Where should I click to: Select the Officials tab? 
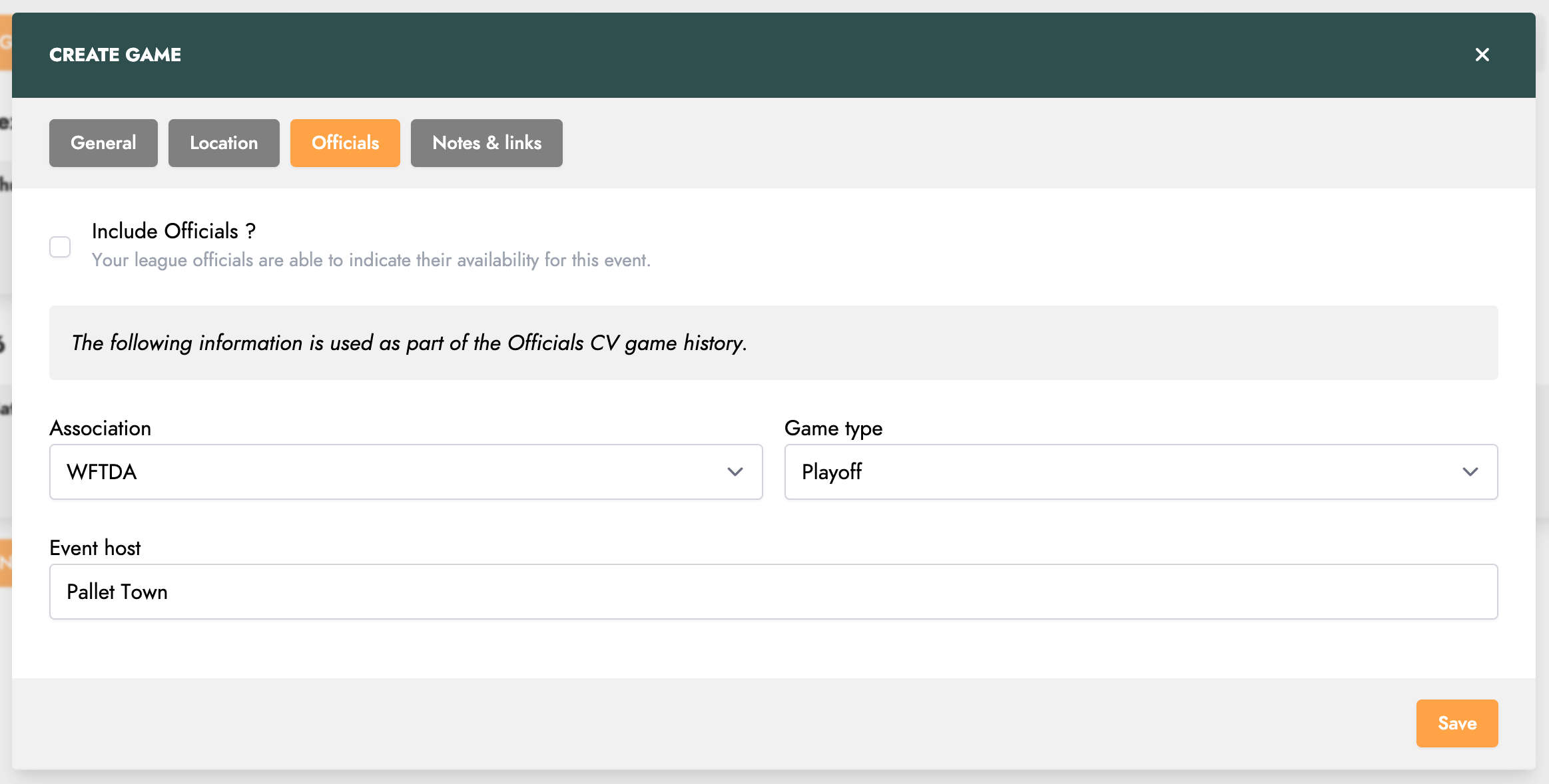[x=345, y=143]
